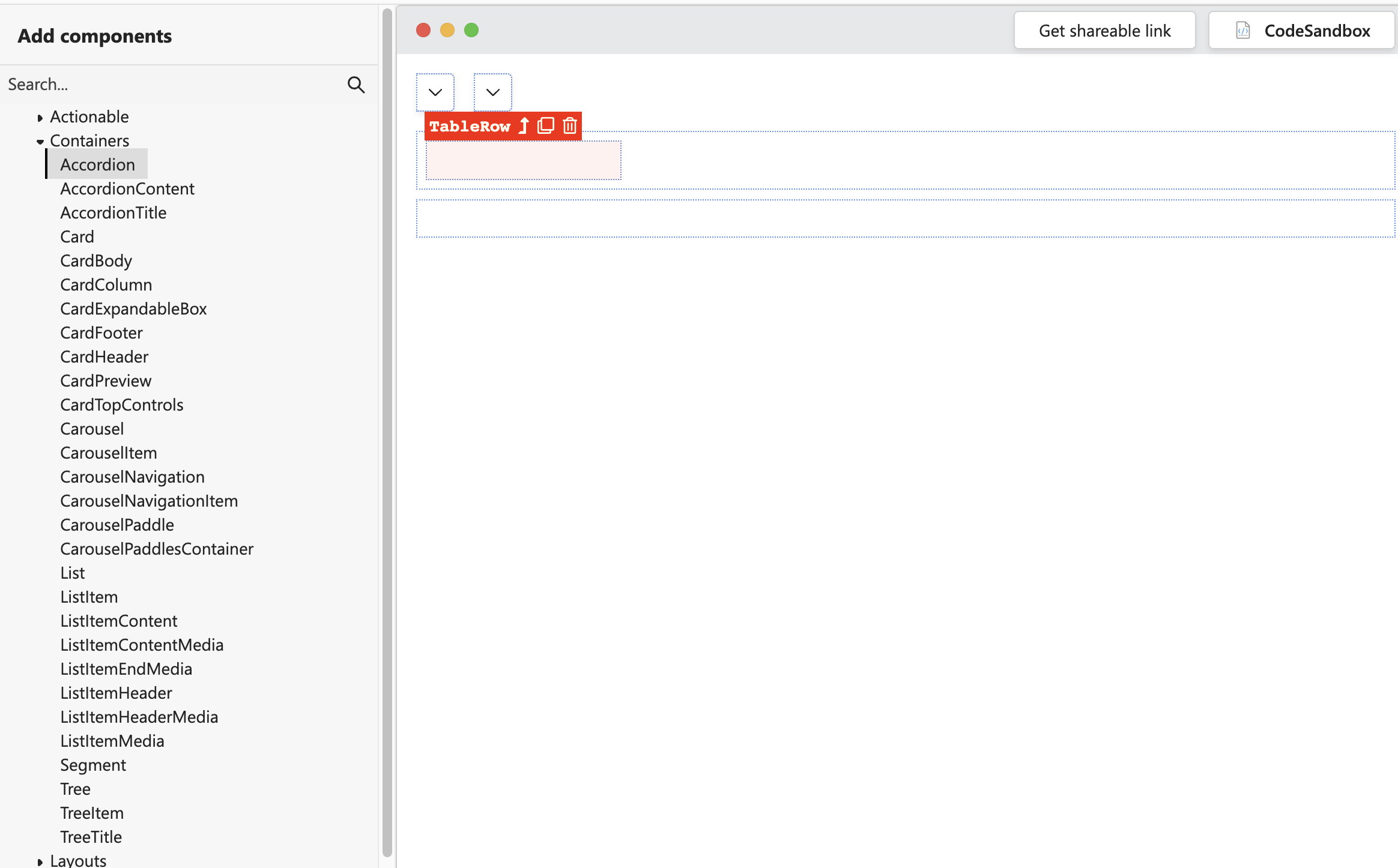Select the ListItemHeaderMedia component
Viewport: 1398px width, 868px height.
tap(139, 717)
